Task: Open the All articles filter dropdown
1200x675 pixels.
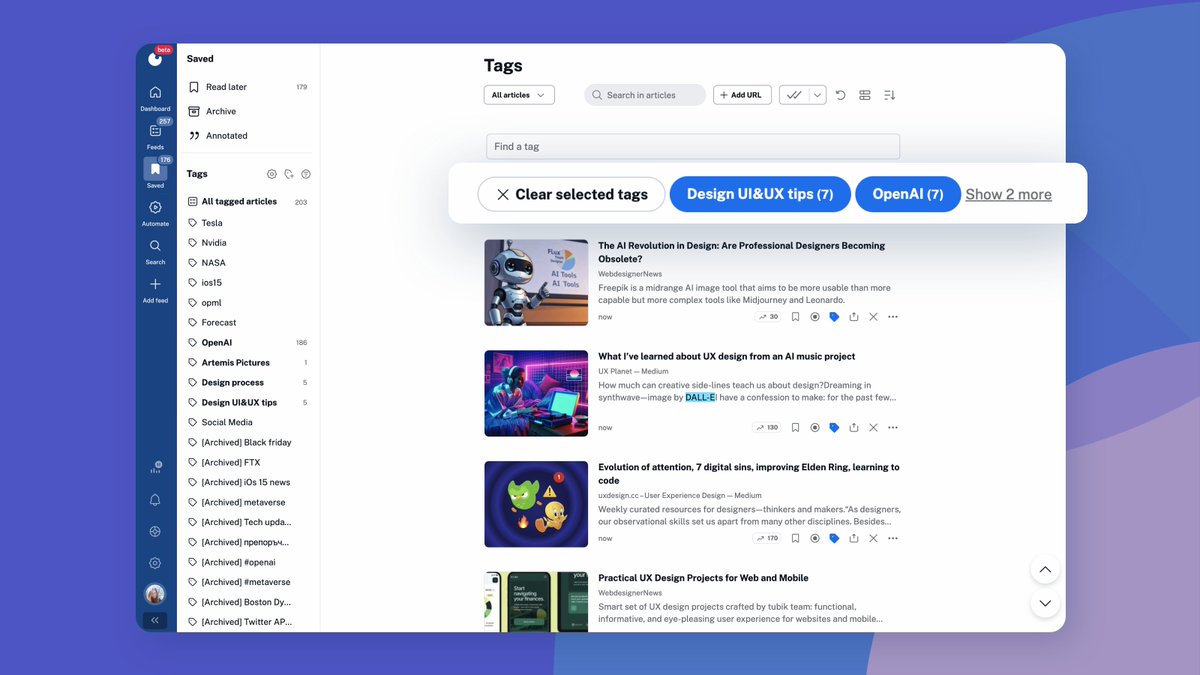Action: click(519, 95)
